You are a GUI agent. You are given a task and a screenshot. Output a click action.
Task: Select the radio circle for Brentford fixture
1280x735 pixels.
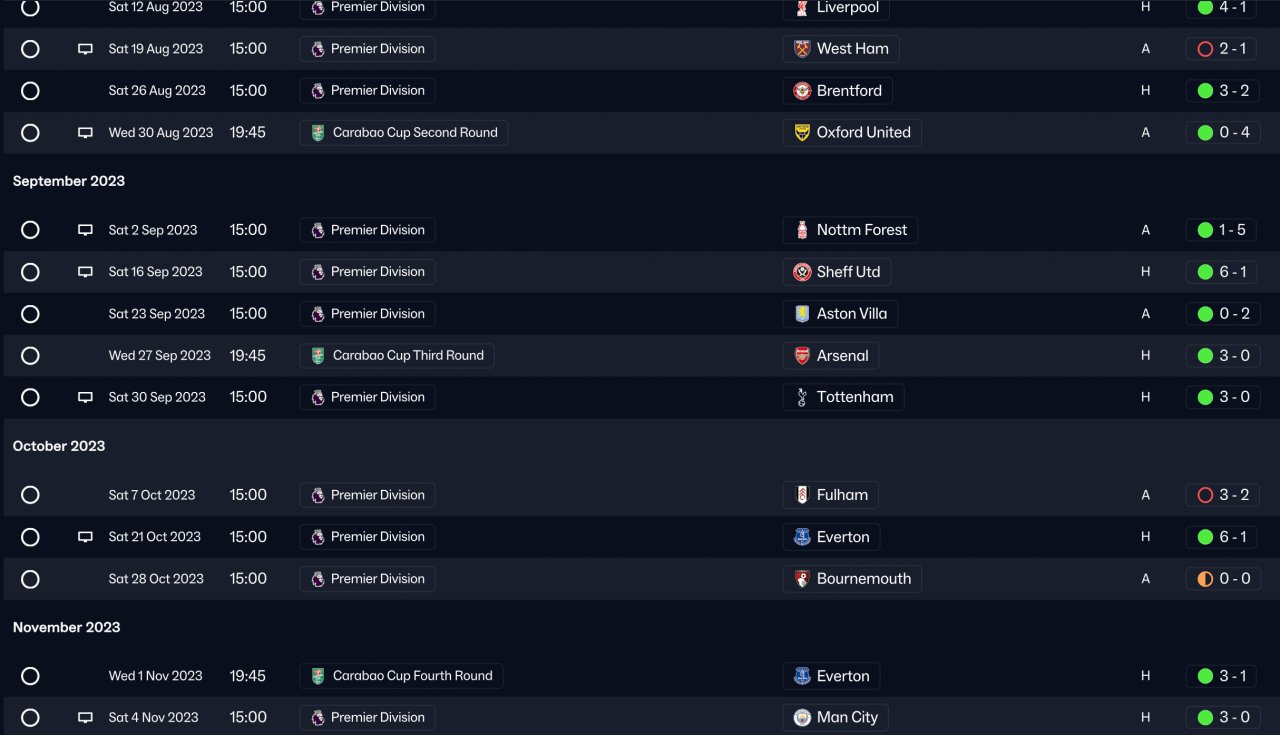pyautogui.click(x=30, y=91)
